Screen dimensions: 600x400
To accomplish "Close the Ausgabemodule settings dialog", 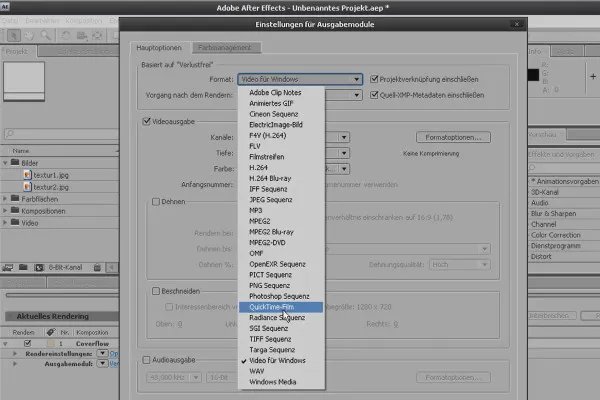I will [517, 24].
